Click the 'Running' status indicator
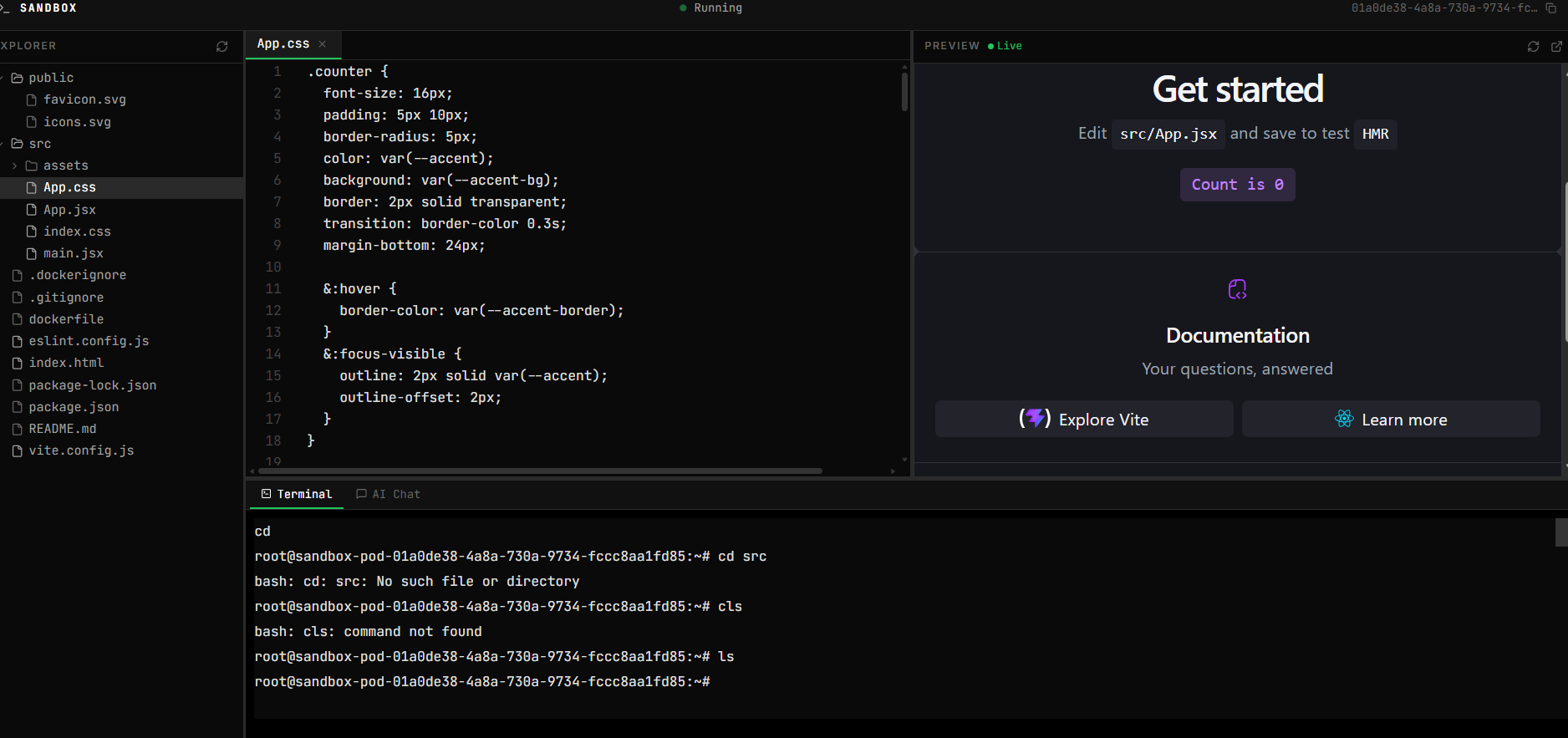 pos(711,8)
